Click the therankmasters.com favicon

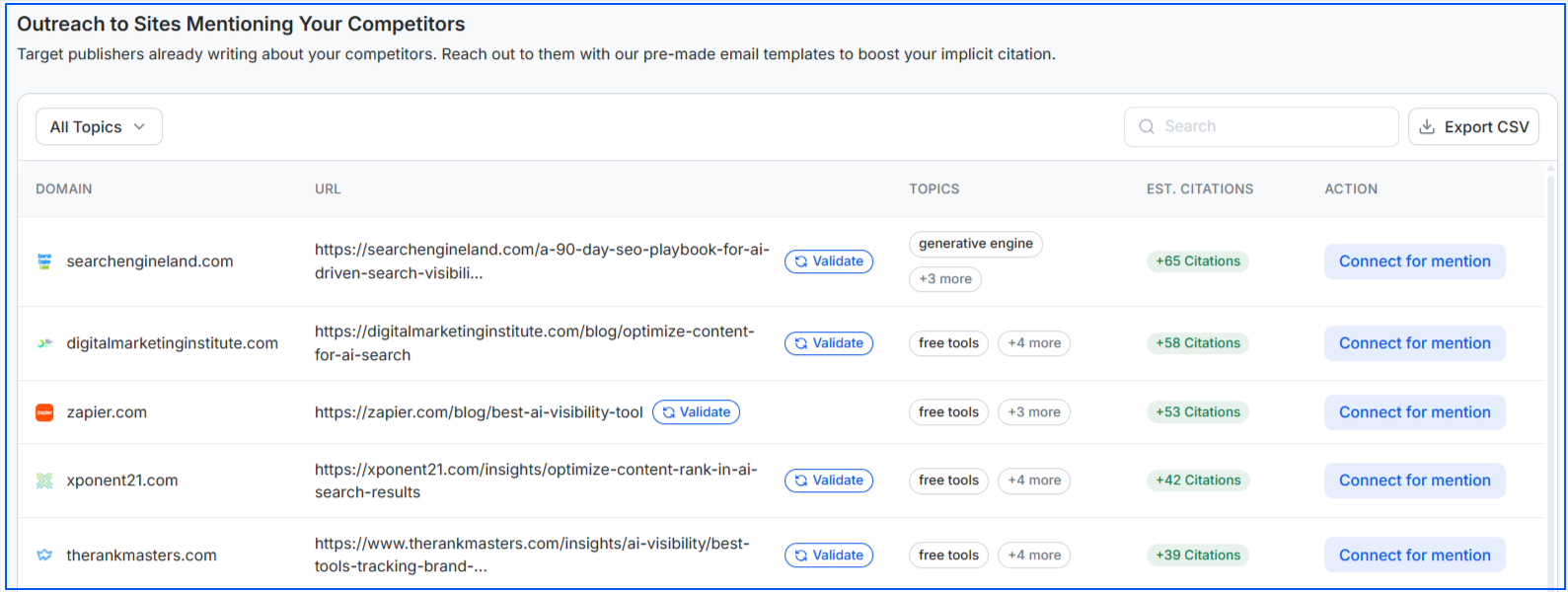(x=44, y=555)
